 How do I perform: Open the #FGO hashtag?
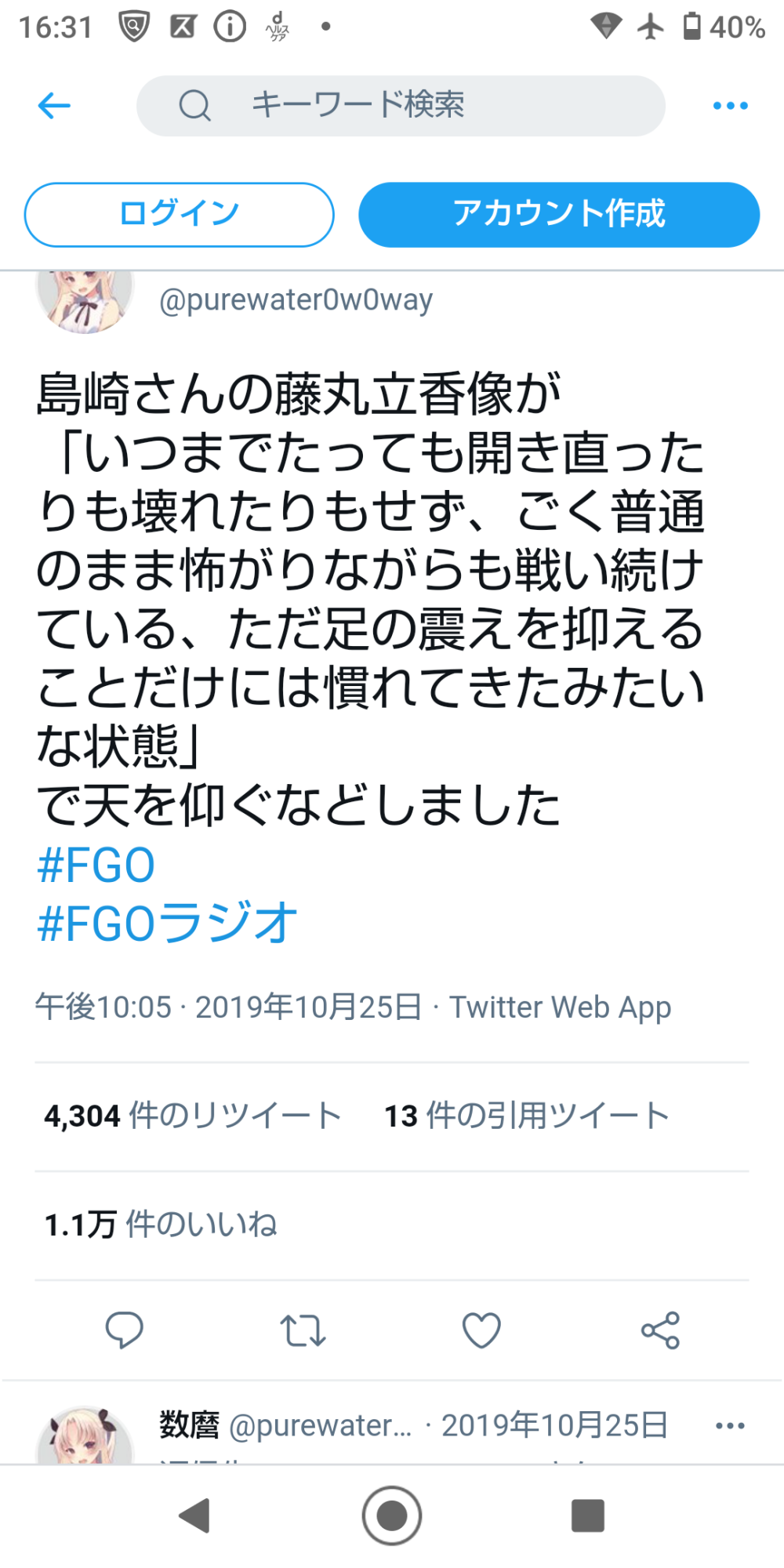point(96,866)
